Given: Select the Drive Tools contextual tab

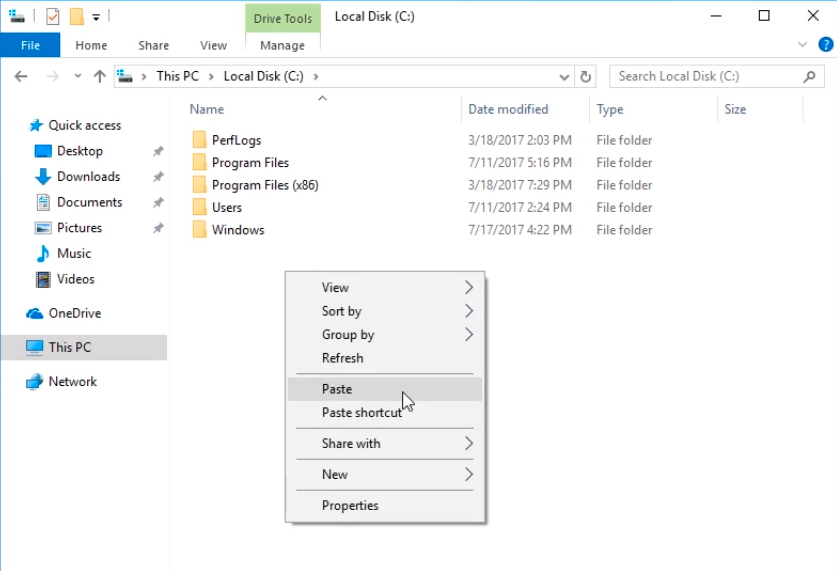Looking at the screenshot, I should 283,19.
